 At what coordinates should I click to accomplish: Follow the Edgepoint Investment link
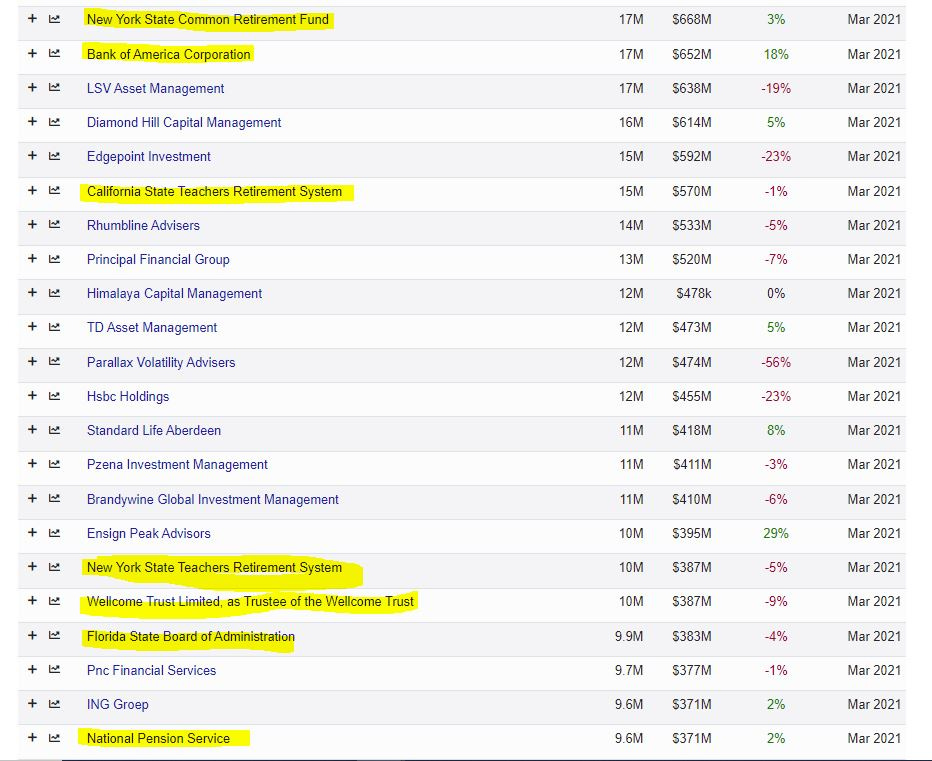(149, 156)
